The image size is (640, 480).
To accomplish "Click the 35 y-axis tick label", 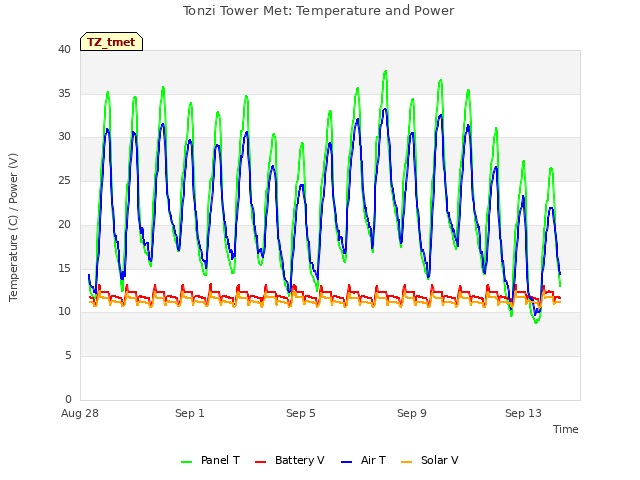I will 64,93.
